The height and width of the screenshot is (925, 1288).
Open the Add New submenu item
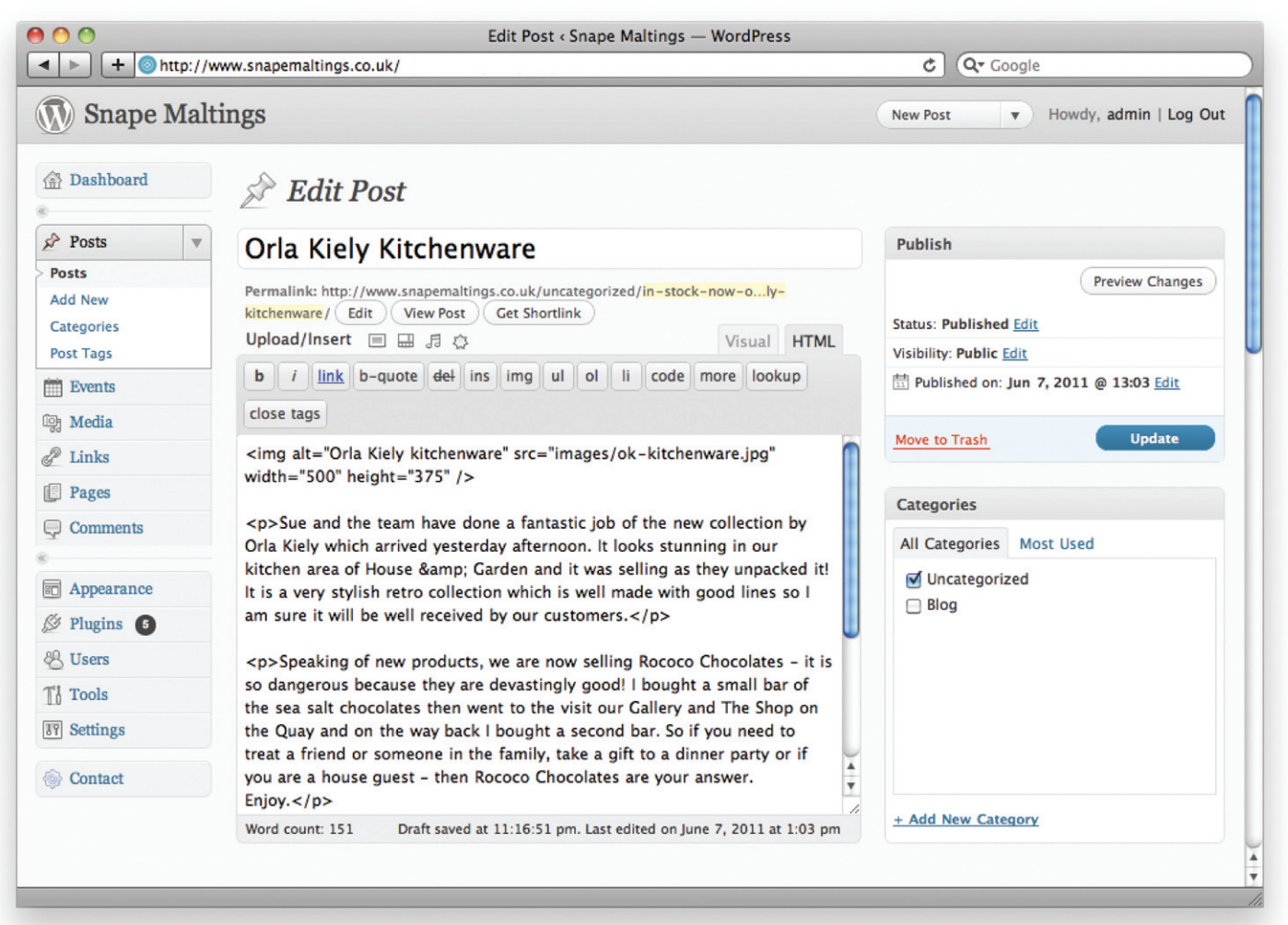[x=79, y=299]
